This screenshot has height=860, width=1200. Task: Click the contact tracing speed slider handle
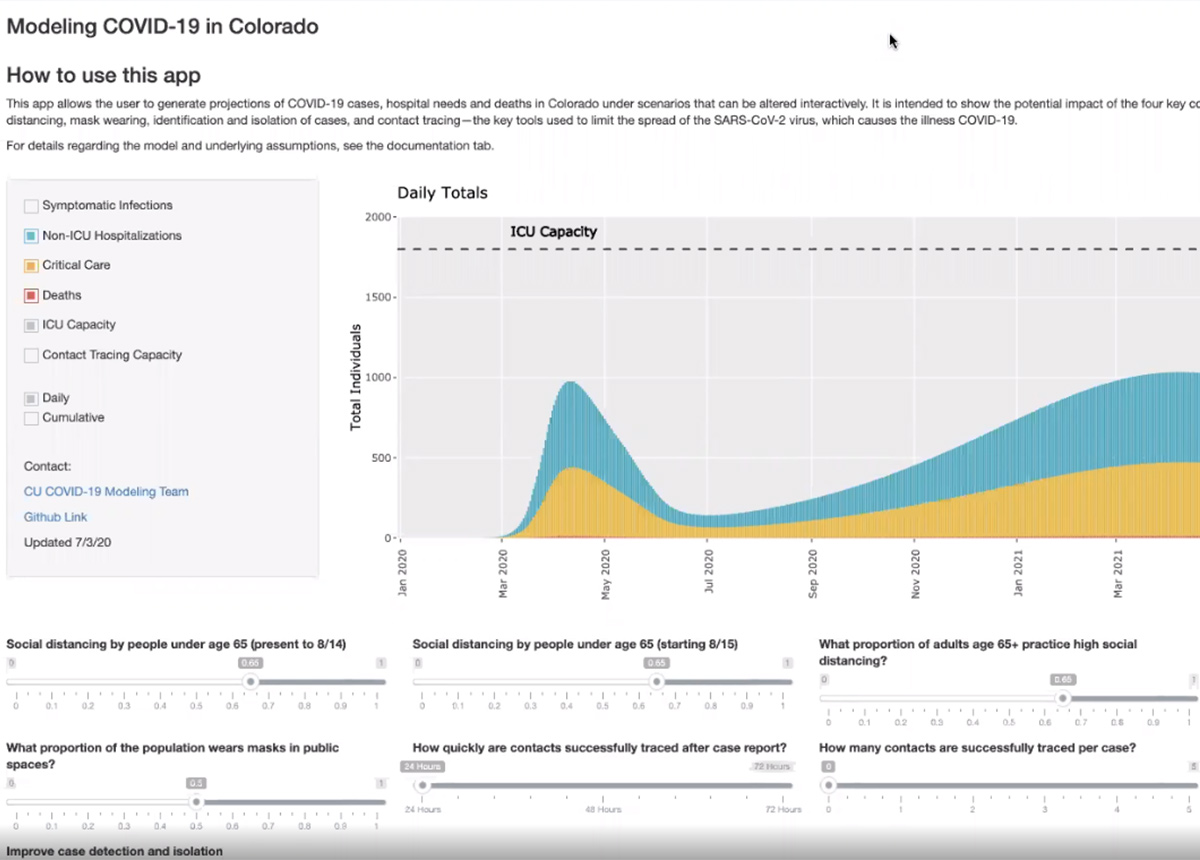pos(423,786)
